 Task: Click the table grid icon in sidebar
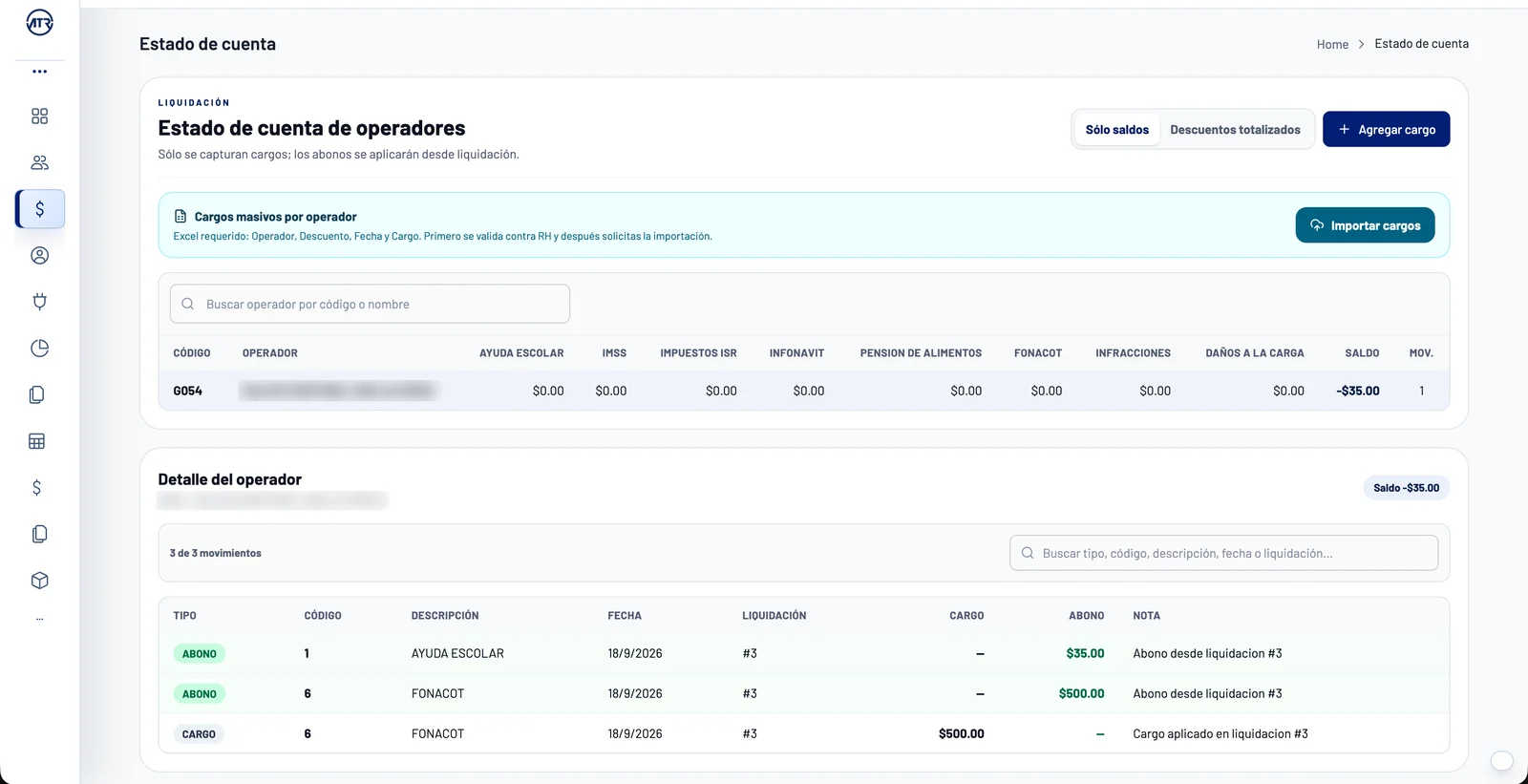point(37,441)
